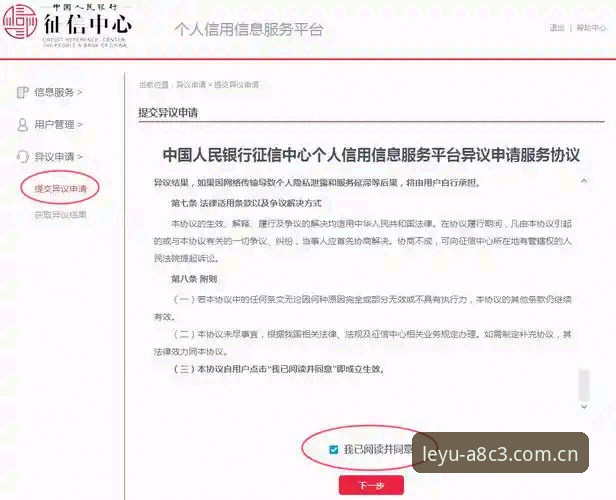Click the 异议申请 headset icon
The image size is (616, 500).
(x=23, y=157)
